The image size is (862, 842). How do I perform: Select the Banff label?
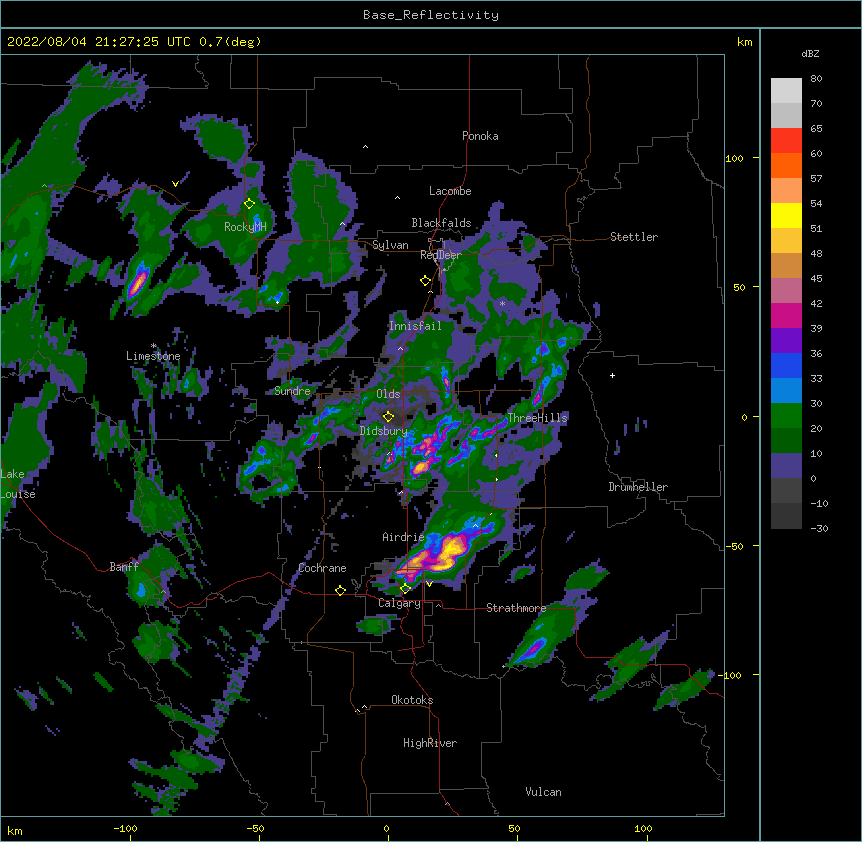pyautogui.click(x=124, y=567)
